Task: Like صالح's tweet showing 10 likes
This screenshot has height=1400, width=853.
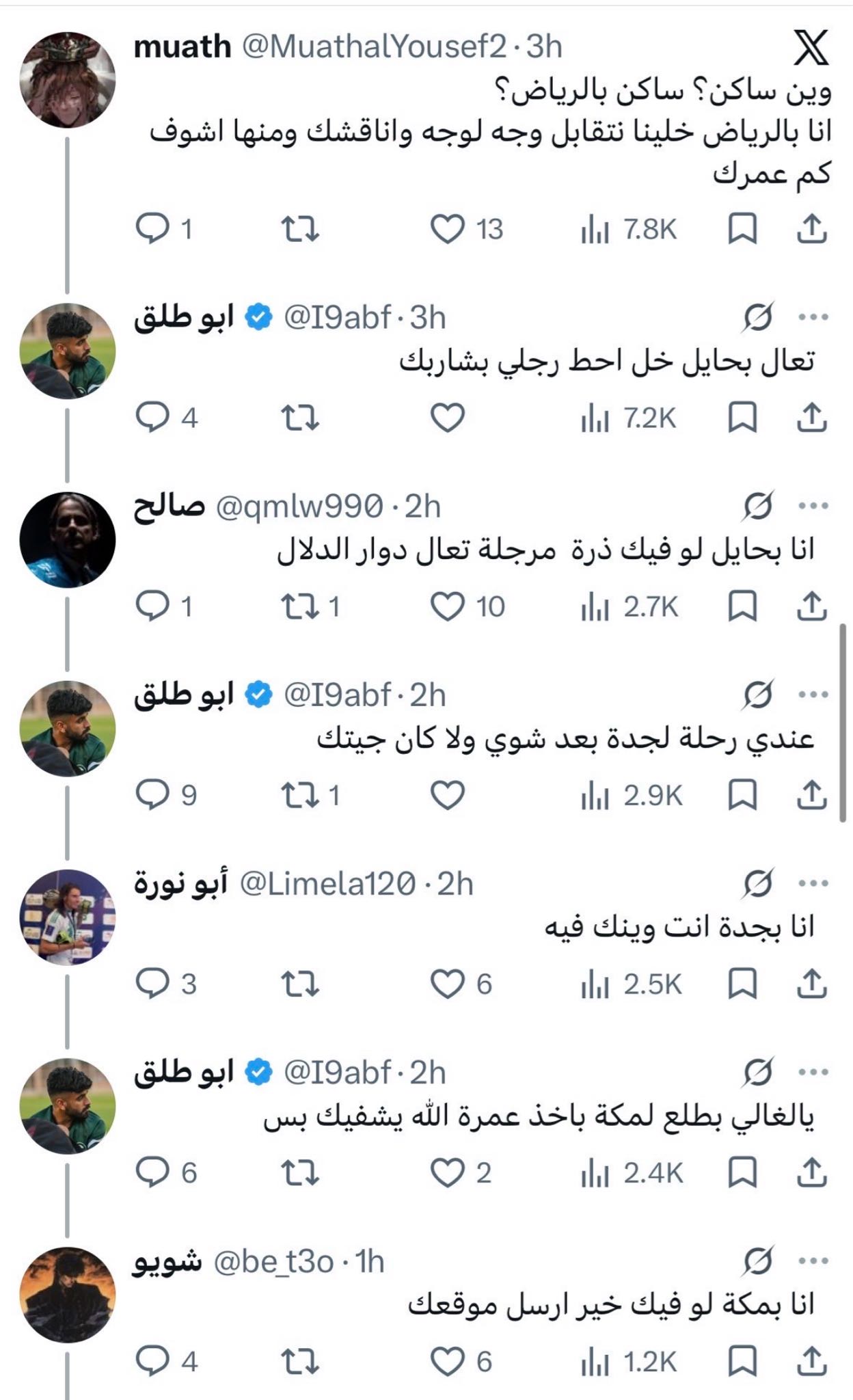Action: 468,606
